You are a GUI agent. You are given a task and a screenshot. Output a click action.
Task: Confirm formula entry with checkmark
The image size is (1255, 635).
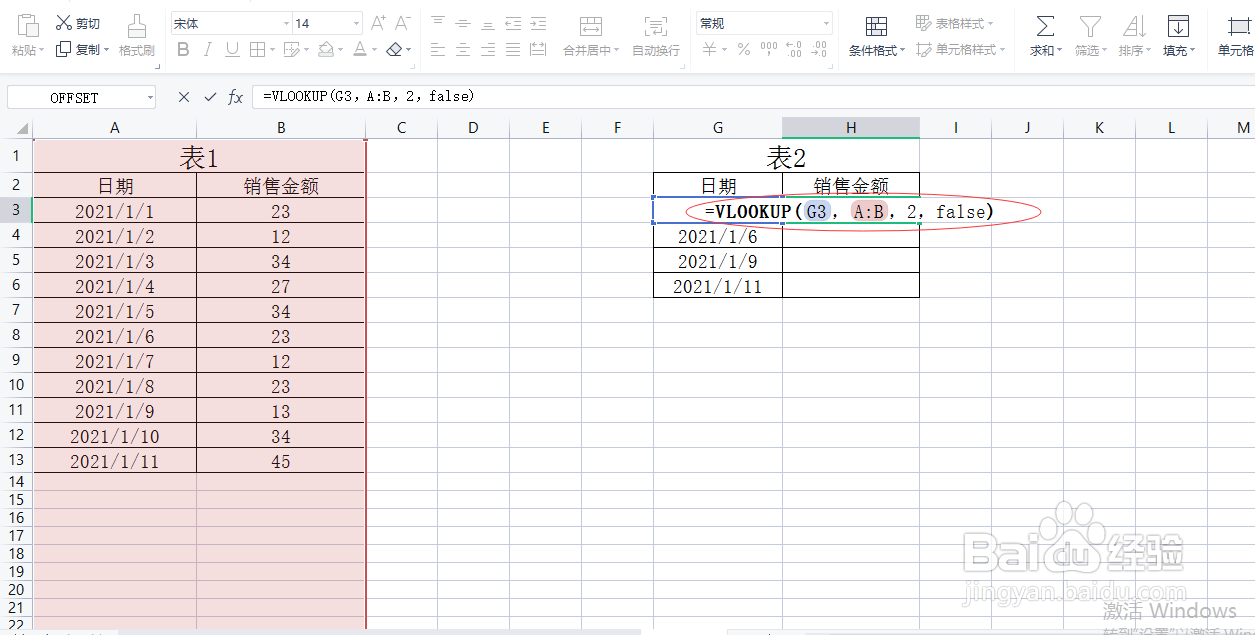pyautogui.click(x=210, y=97)
